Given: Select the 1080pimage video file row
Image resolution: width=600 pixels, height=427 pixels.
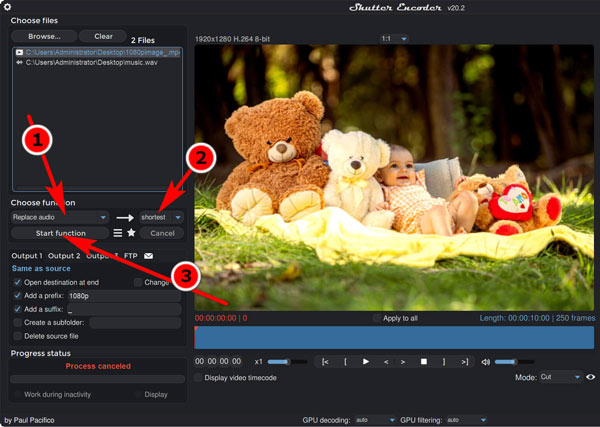Looking at the screenshot, I should (97, 52).
